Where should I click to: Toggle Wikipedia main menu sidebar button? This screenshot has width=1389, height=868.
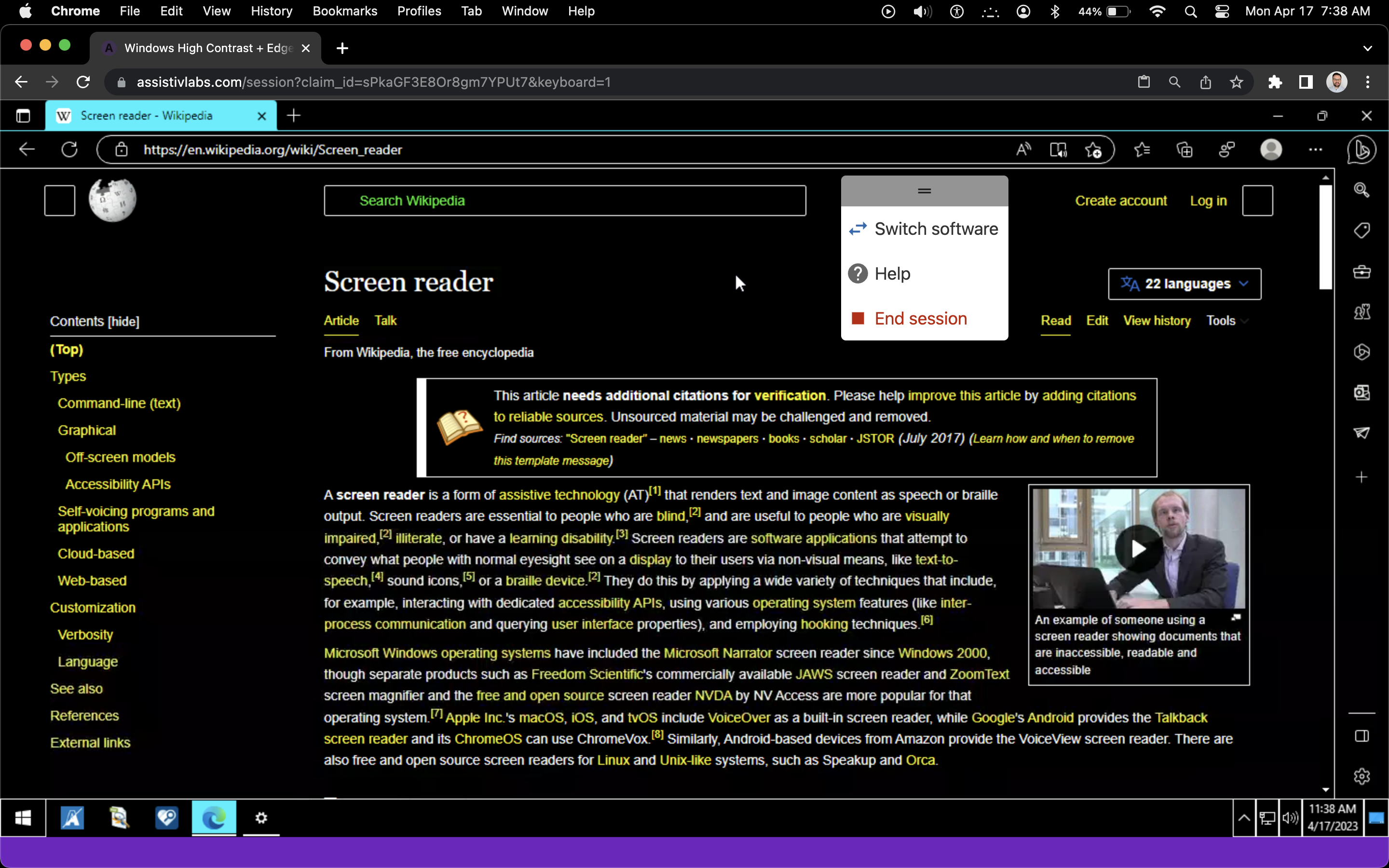pyautogui.click(x=60, y=200)
